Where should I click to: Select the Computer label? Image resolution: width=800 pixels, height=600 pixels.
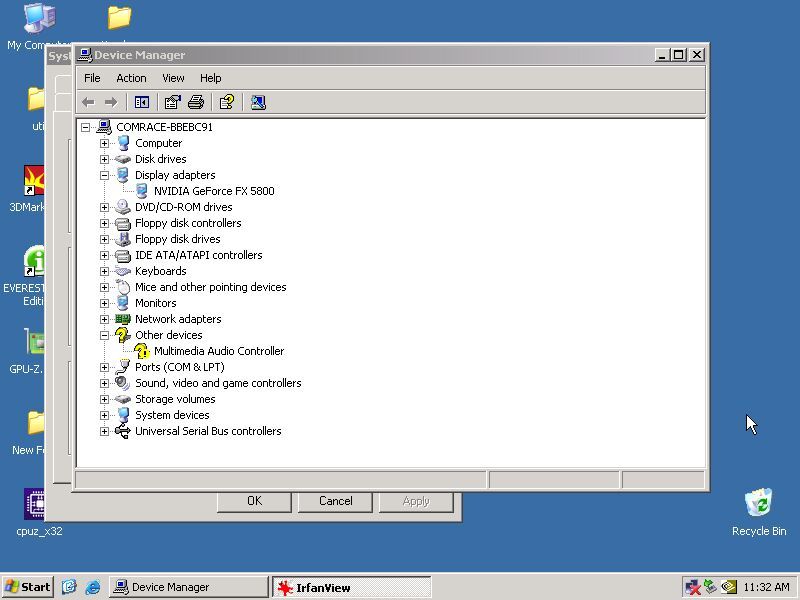[158, 143]
